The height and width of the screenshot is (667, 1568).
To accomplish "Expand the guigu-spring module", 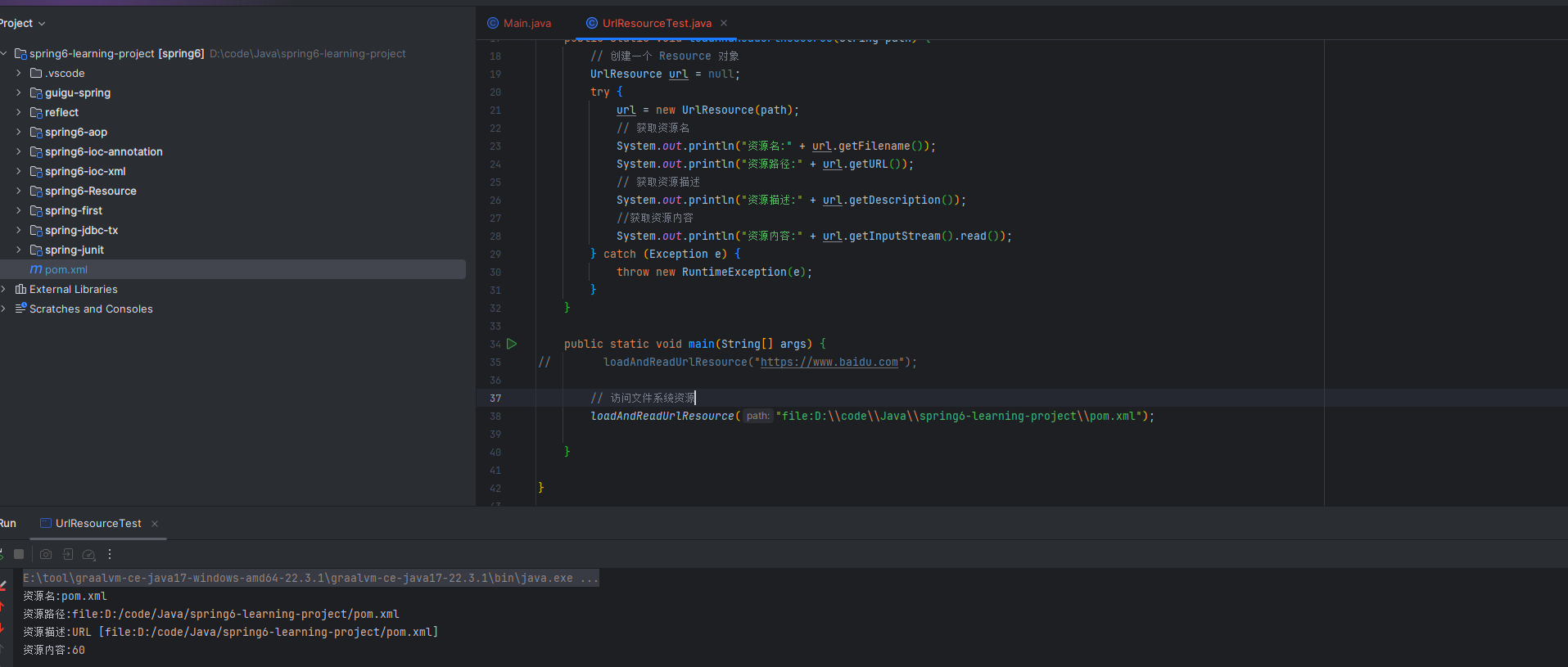I will click(x=19, y=92).
